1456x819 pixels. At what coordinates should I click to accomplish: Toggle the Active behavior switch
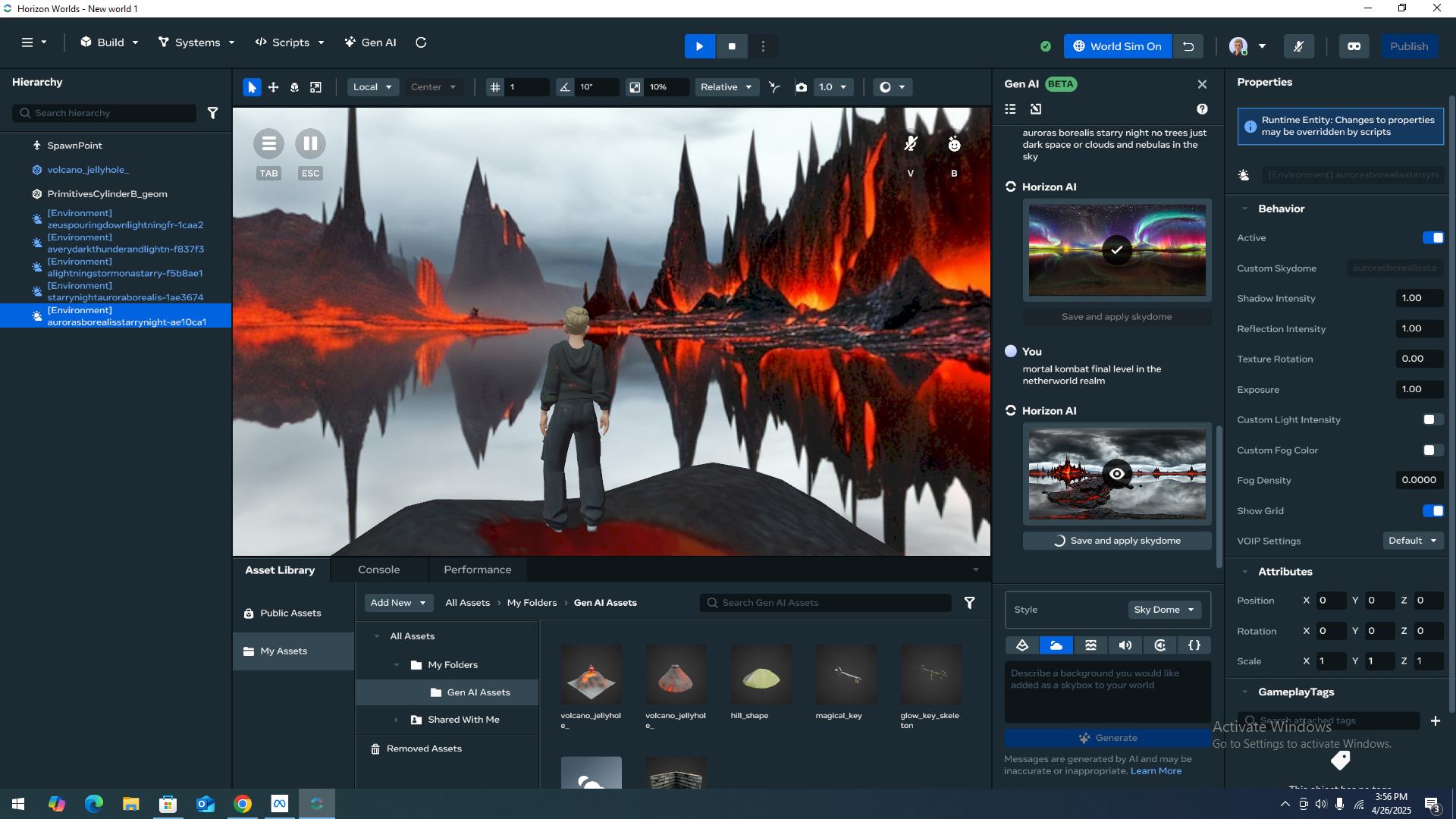click(x=1432, y=238)
